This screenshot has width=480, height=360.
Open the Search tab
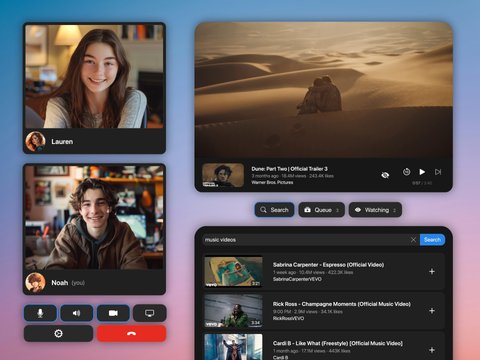(x=274, y=210)
